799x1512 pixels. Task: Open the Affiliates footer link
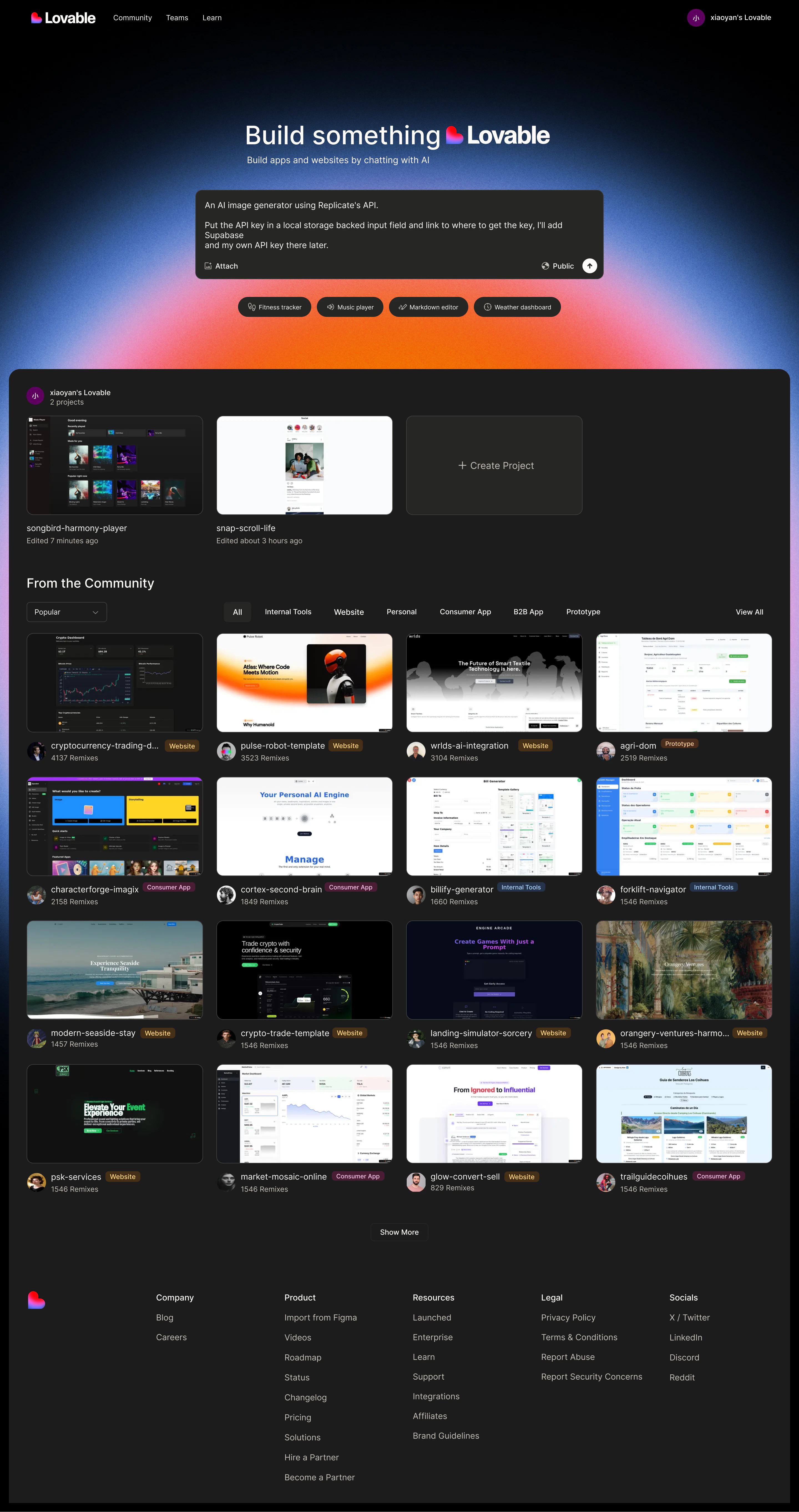(429, 1416)
